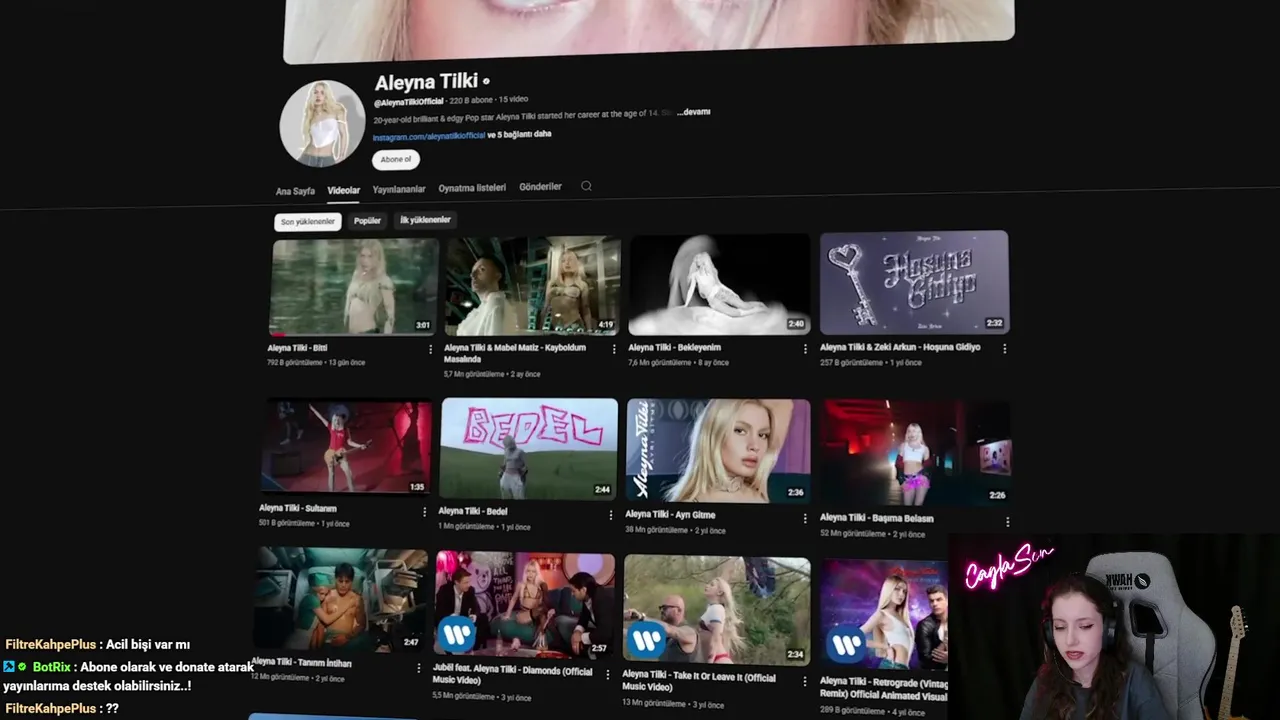Play the Diamonds music video thumbnail
Viewport: 1280px width, 720px height.
[524, 604]
